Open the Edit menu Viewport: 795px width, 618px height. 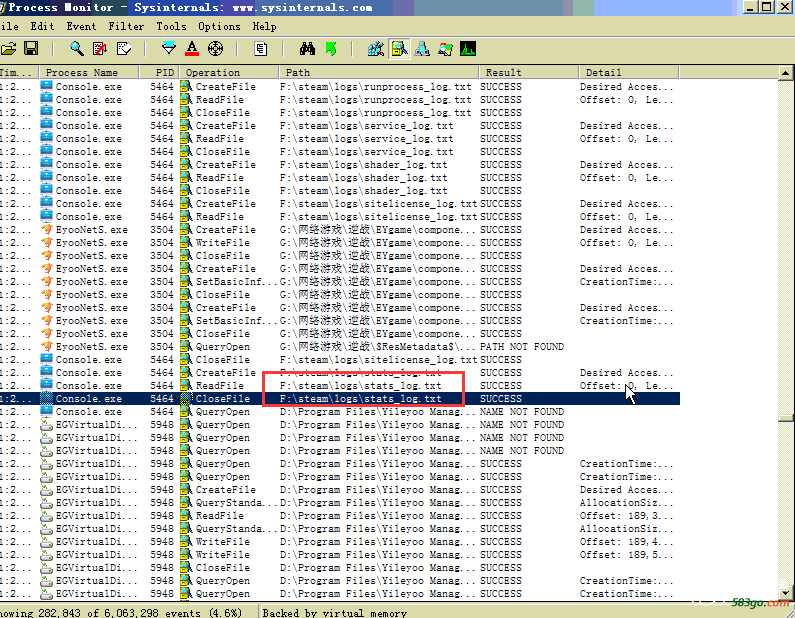pos(42,26)
